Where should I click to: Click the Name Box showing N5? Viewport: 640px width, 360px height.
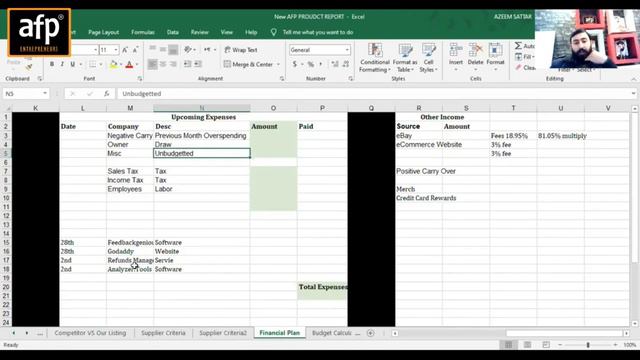click(x=22, y=94)
